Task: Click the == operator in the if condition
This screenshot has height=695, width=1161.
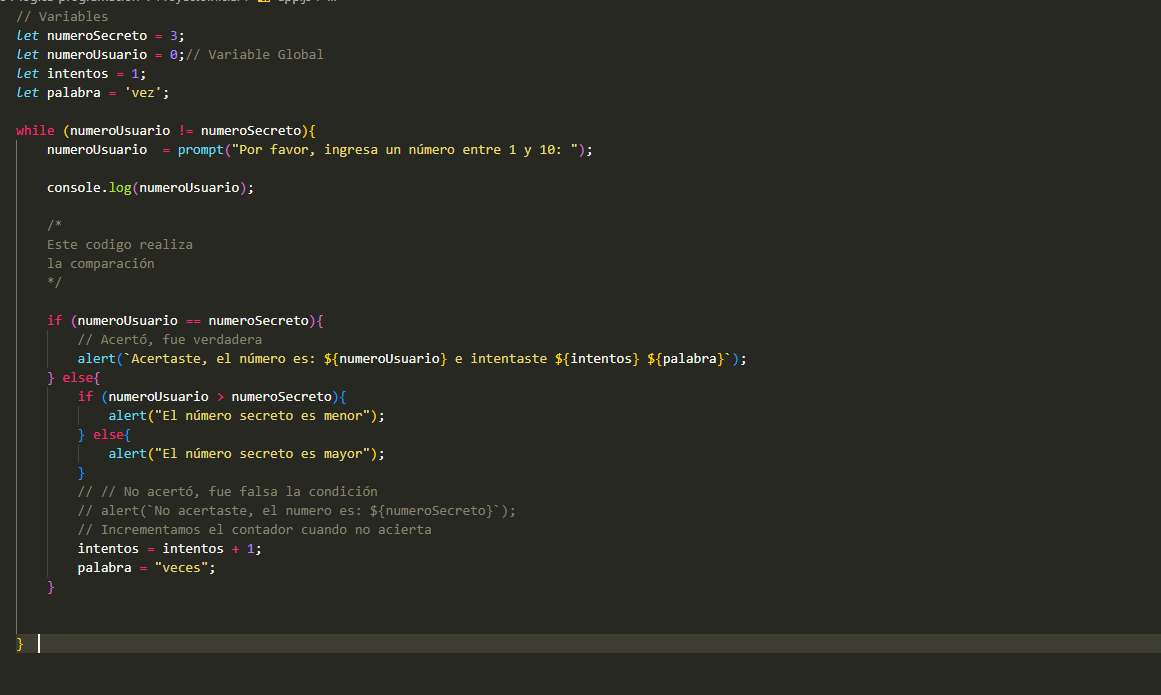Action: point(193,320)
